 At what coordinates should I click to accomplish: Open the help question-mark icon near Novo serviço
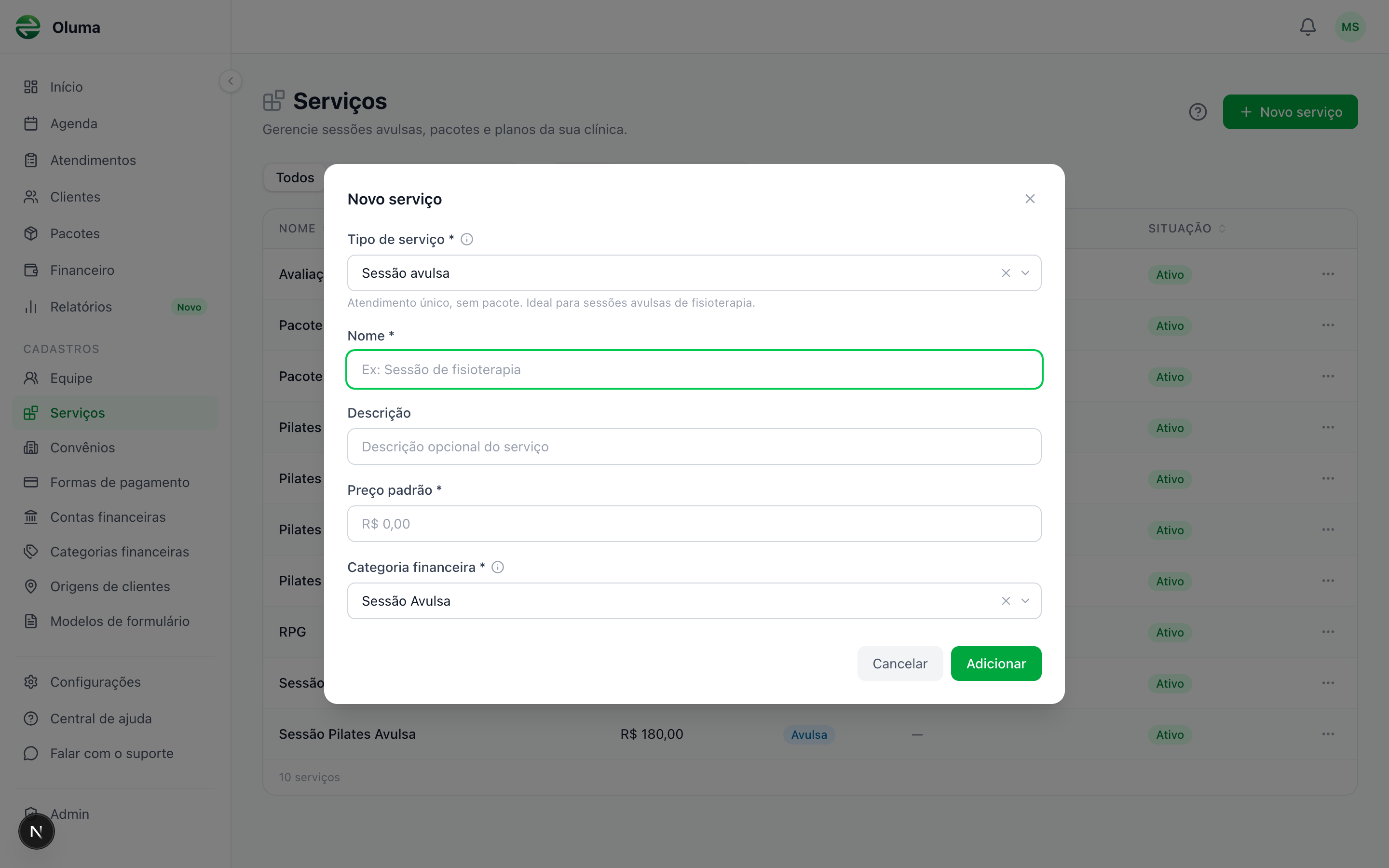[x=1198, y=112]
